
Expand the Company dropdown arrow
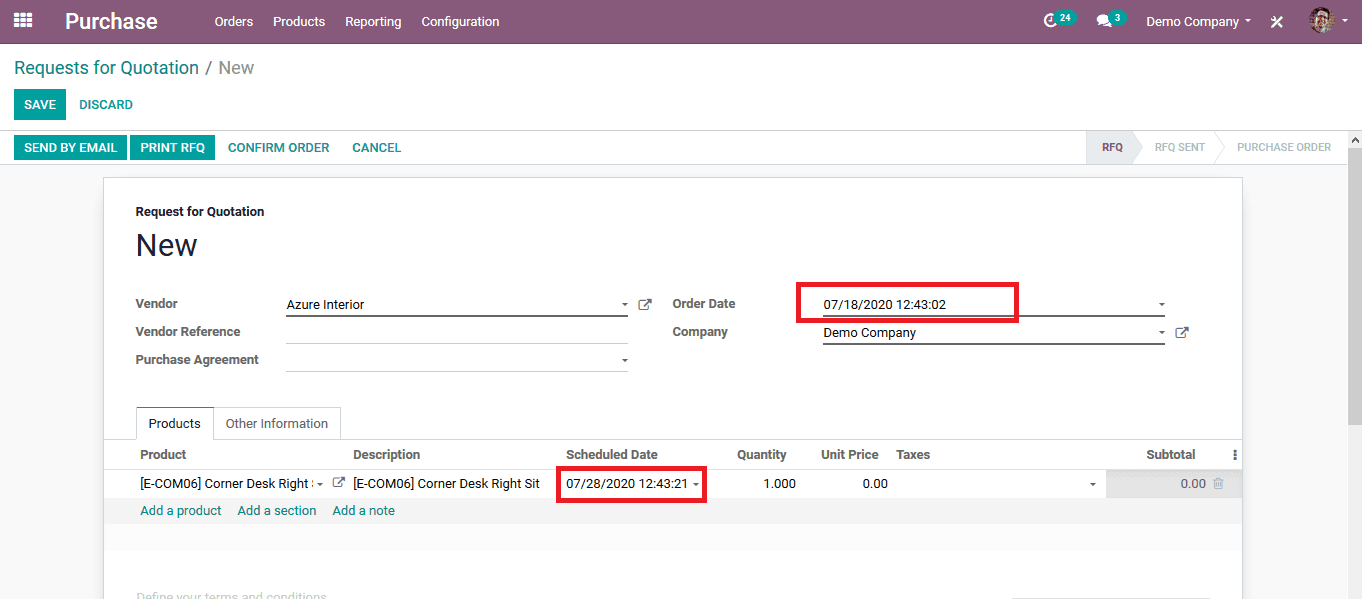click(1161, 333)
